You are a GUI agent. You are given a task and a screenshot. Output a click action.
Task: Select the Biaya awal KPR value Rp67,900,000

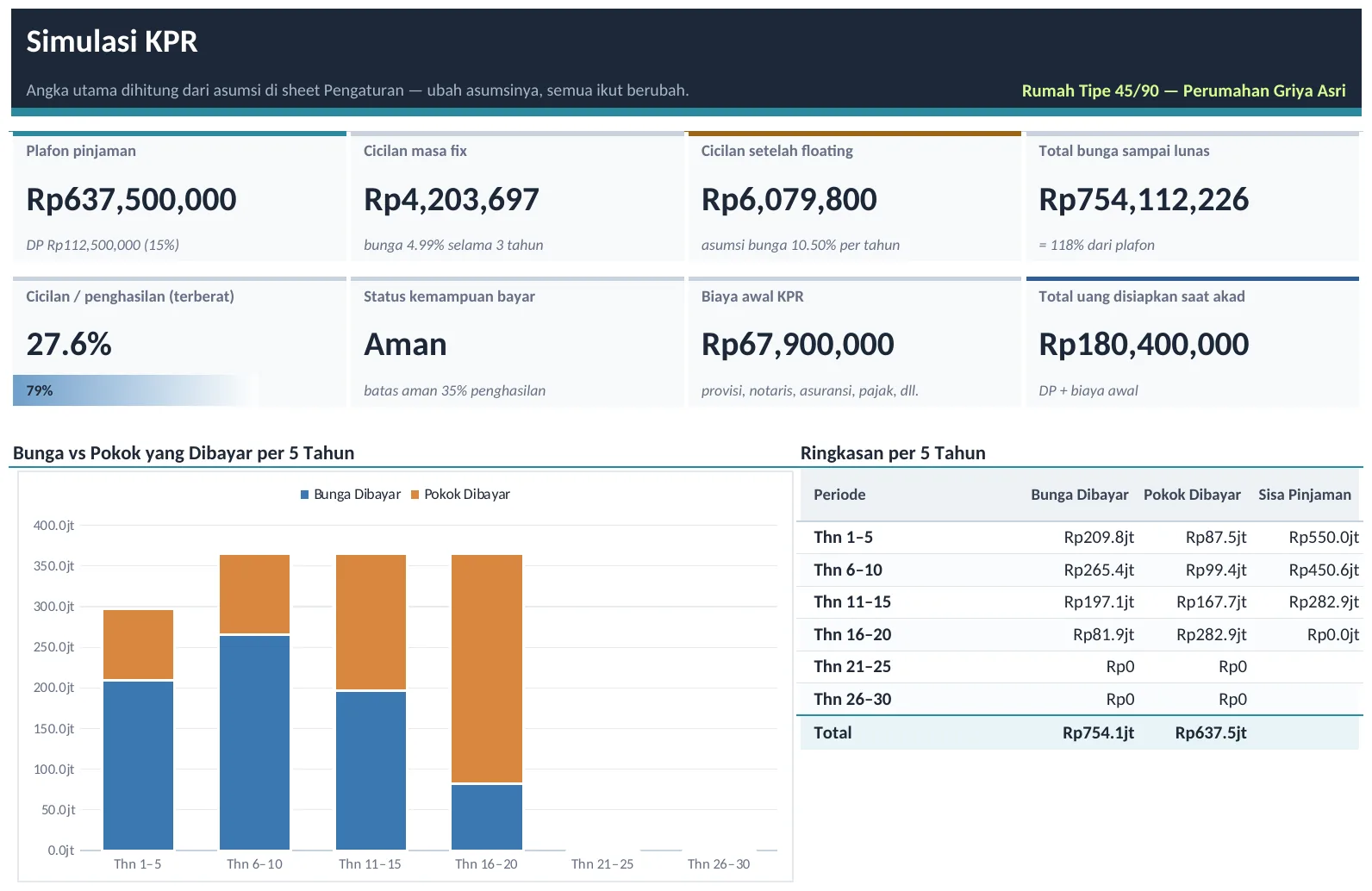798,344
